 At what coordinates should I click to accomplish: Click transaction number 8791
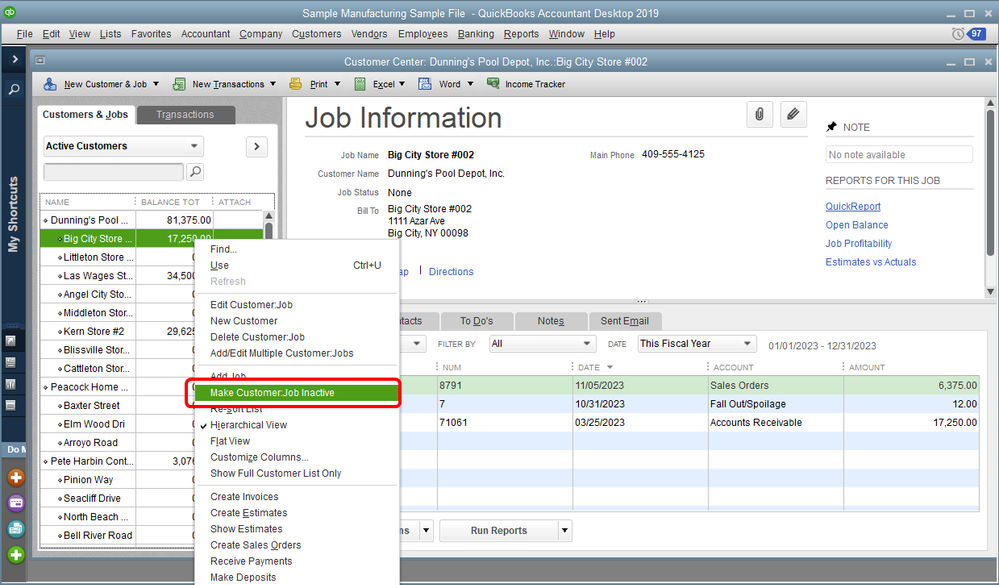450,386
